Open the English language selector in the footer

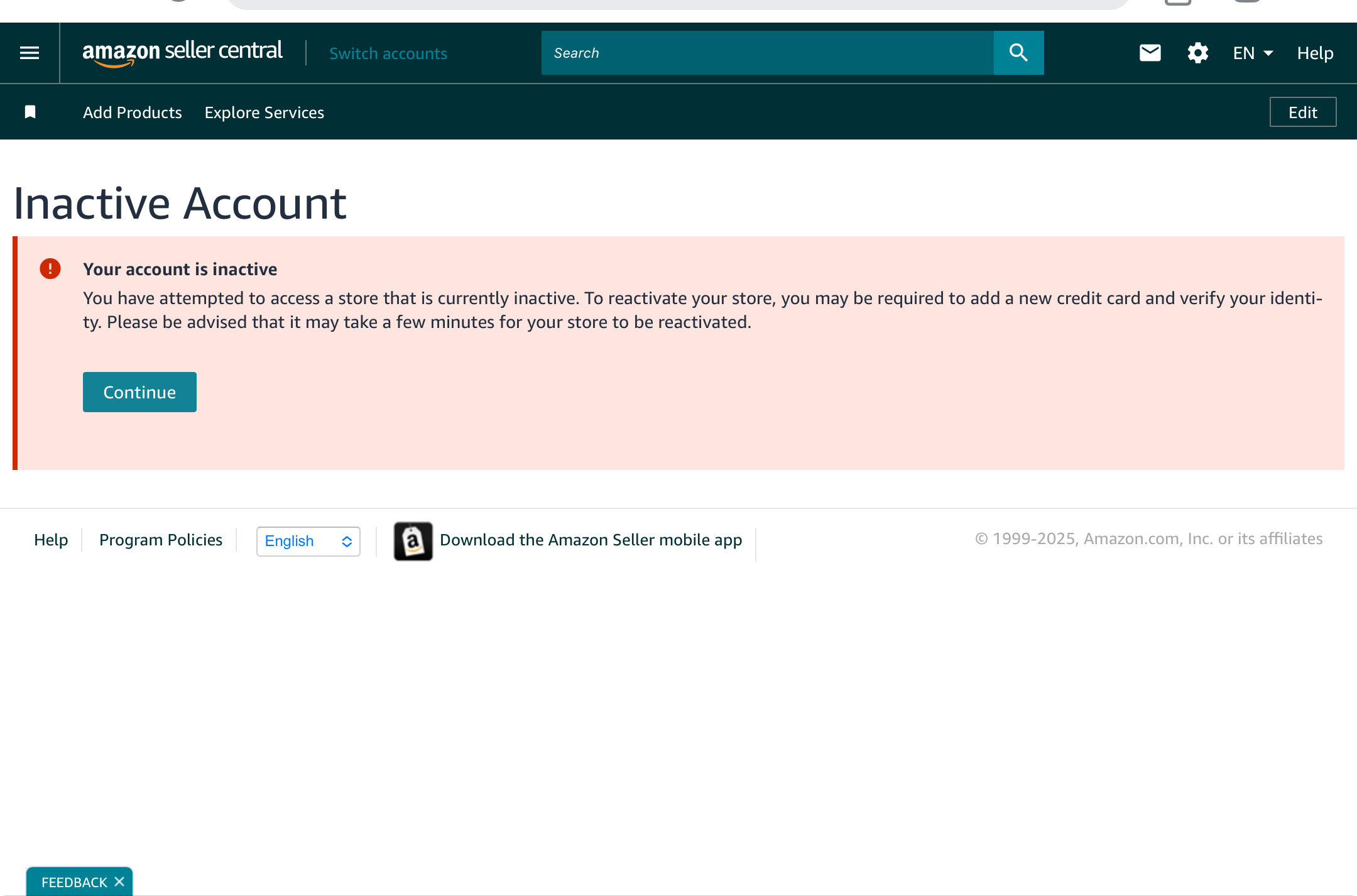308,541
